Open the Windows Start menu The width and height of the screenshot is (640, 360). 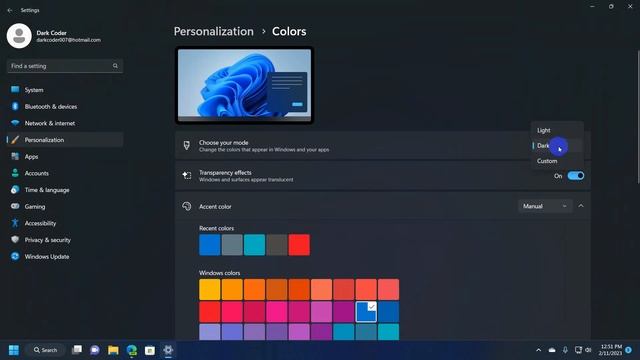coord(13,350)
